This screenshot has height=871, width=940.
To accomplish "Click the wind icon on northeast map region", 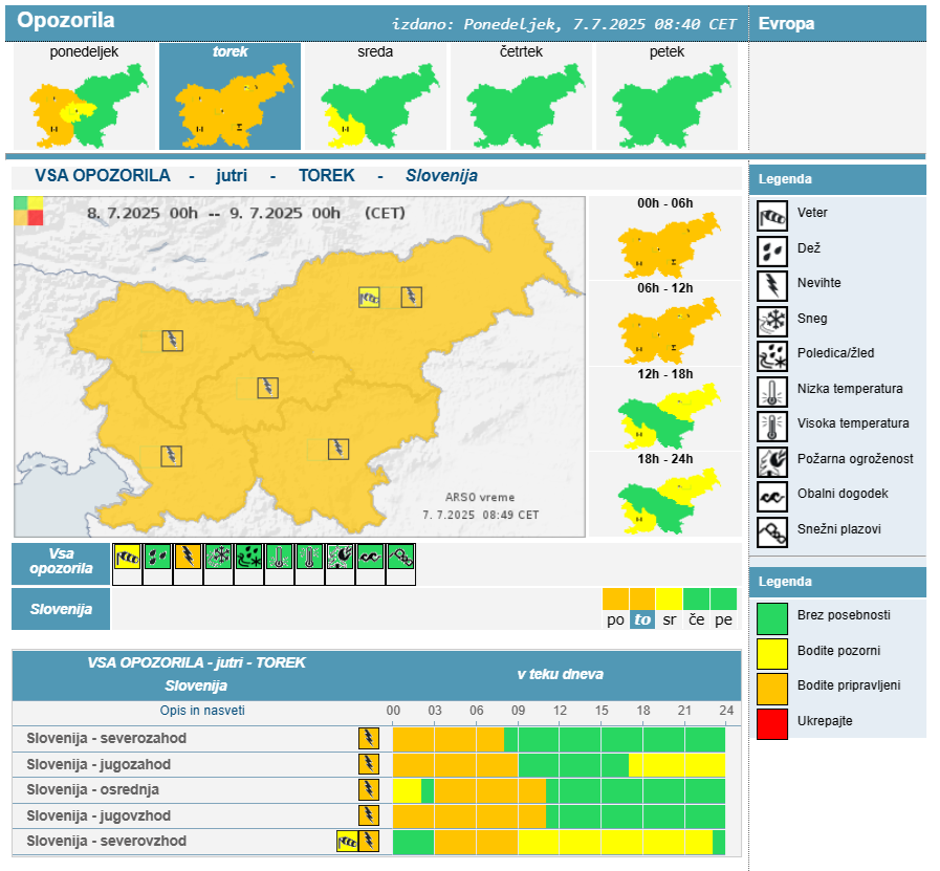I will tap(370, 296).
